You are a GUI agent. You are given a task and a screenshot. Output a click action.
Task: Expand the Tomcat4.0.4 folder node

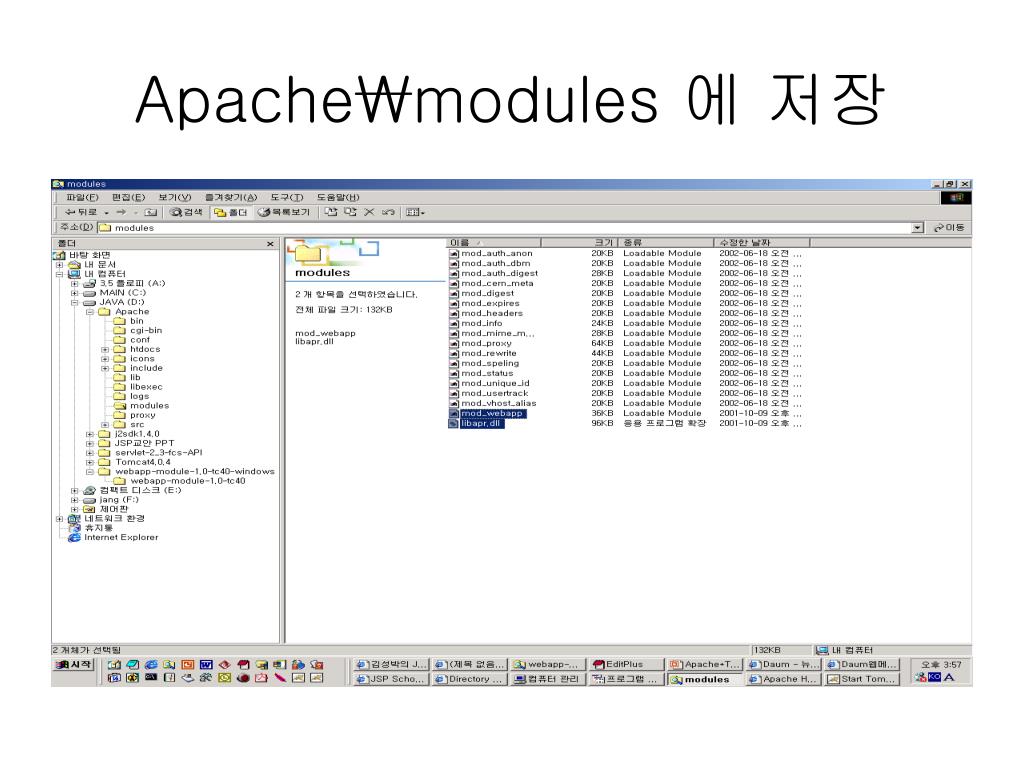89,462
